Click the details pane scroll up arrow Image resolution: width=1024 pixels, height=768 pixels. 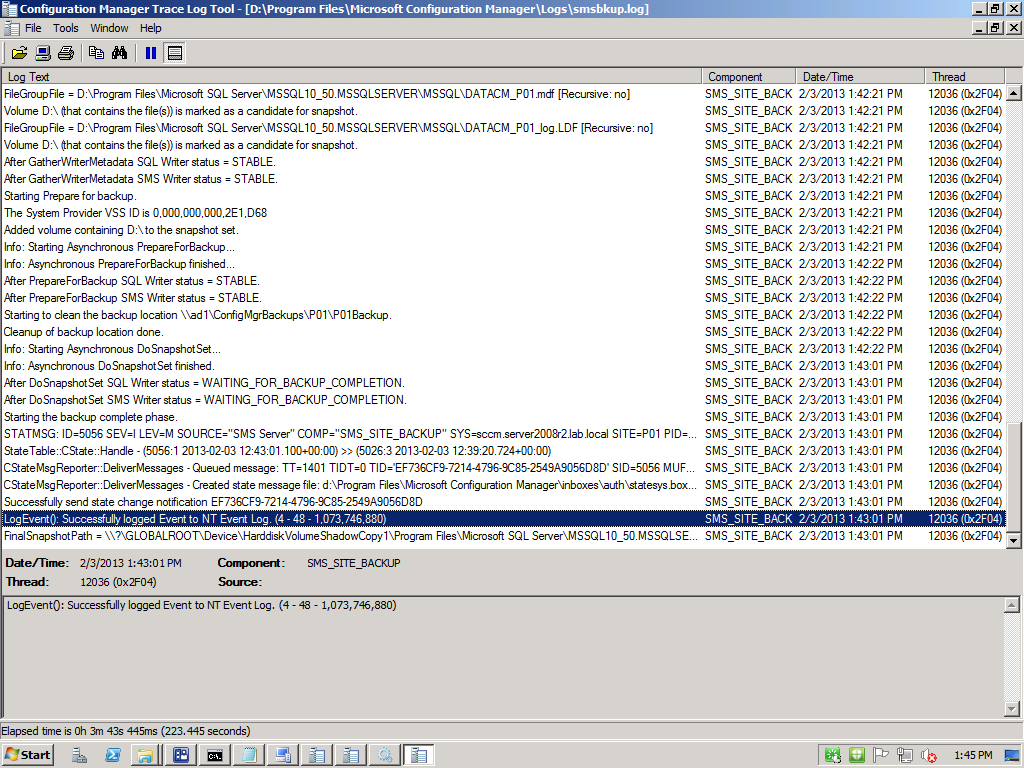(x=1011, y=605)
